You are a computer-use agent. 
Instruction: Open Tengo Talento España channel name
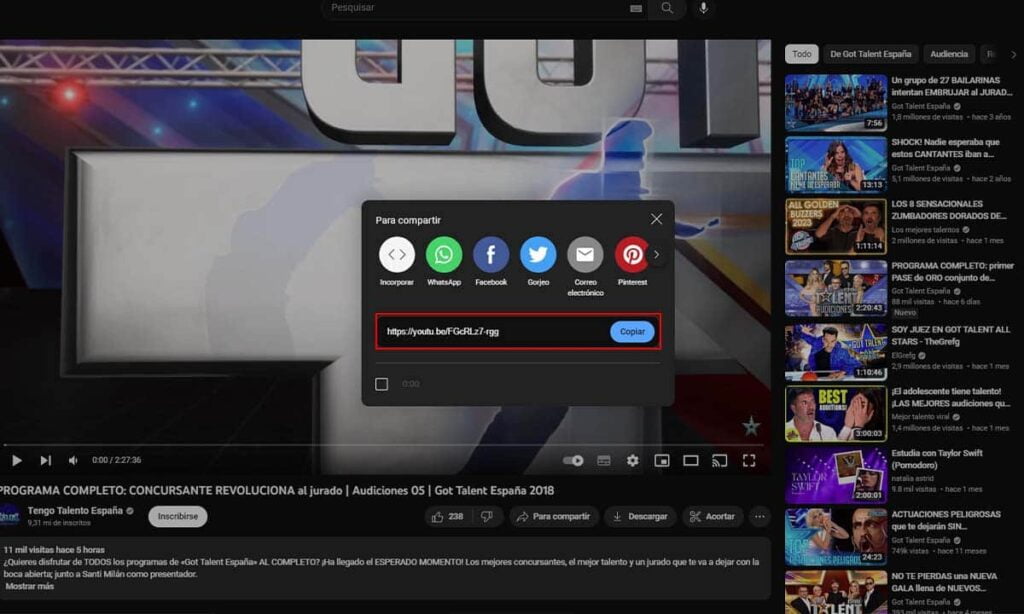click(x=75, y=511)
